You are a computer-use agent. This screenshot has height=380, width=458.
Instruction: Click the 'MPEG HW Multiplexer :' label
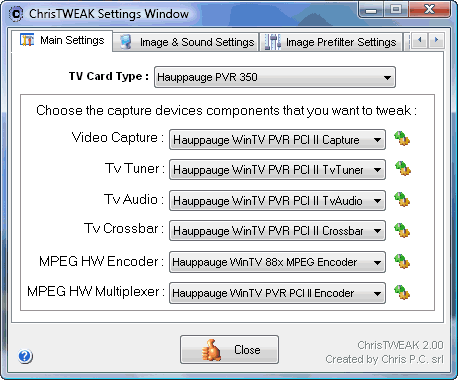(x=96, y=291)
